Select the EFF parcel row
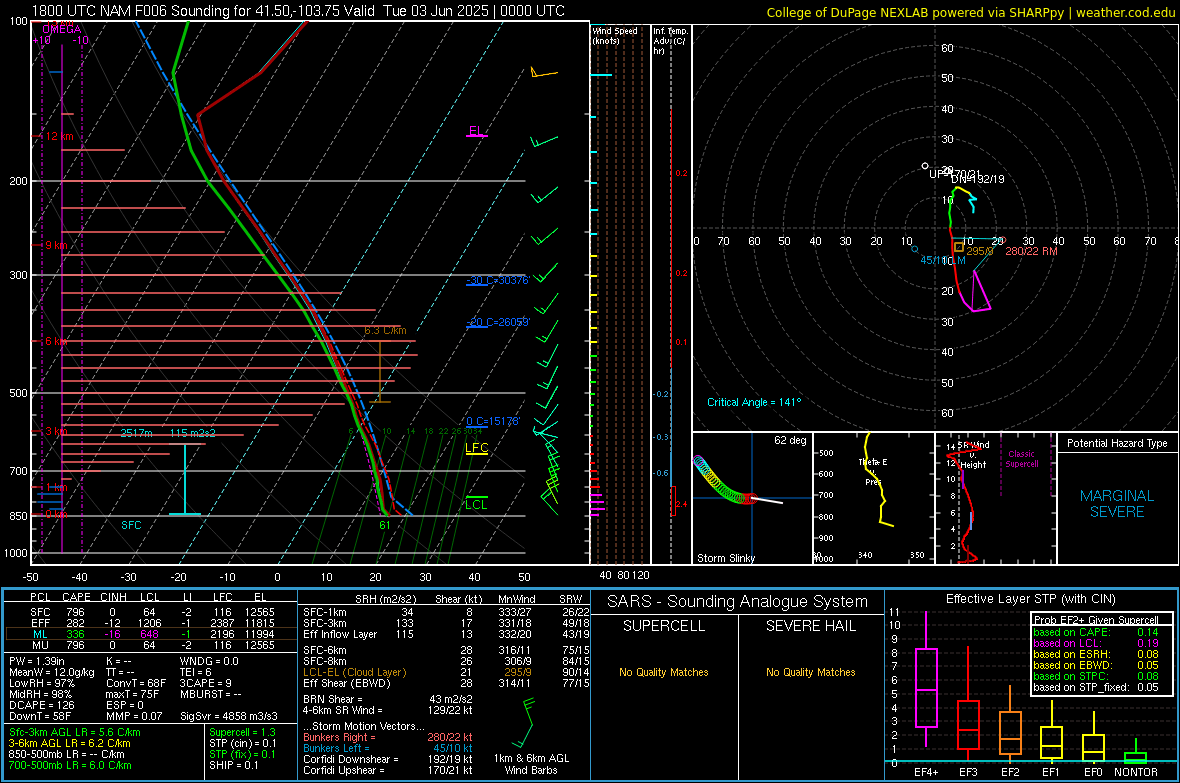Screen dimensions: 1180x783 click(152, 623)
